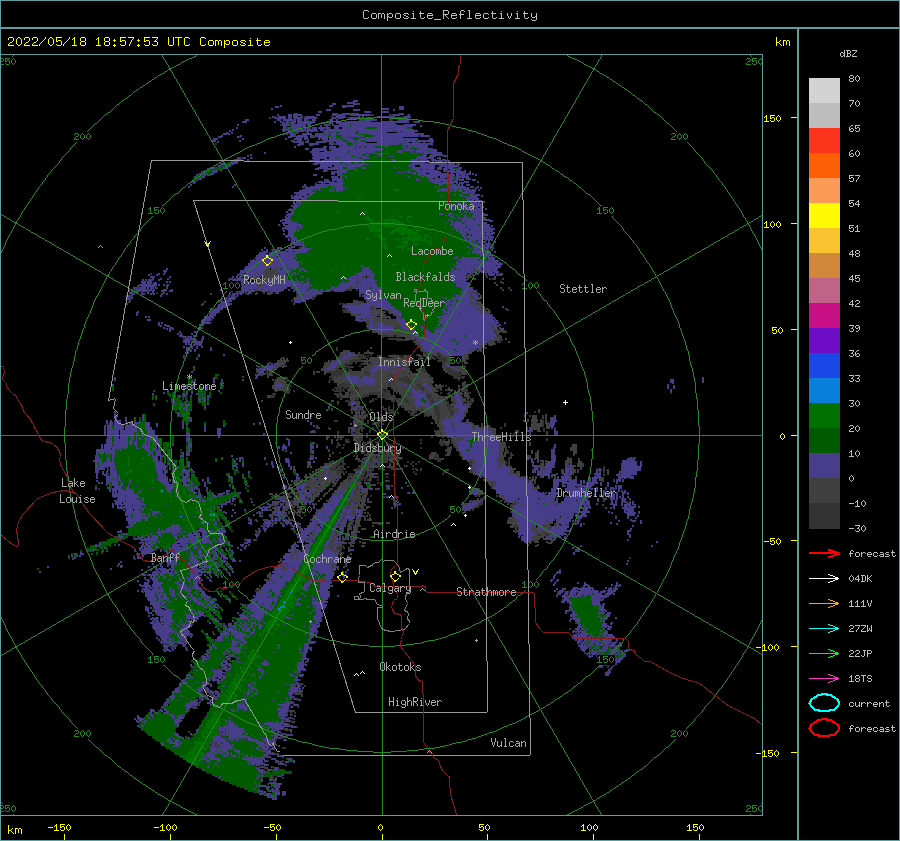Screen dimensions: 900x841
Task: Select the RockyMH text label
Action: pyautogui.click(x=264, y=280)
